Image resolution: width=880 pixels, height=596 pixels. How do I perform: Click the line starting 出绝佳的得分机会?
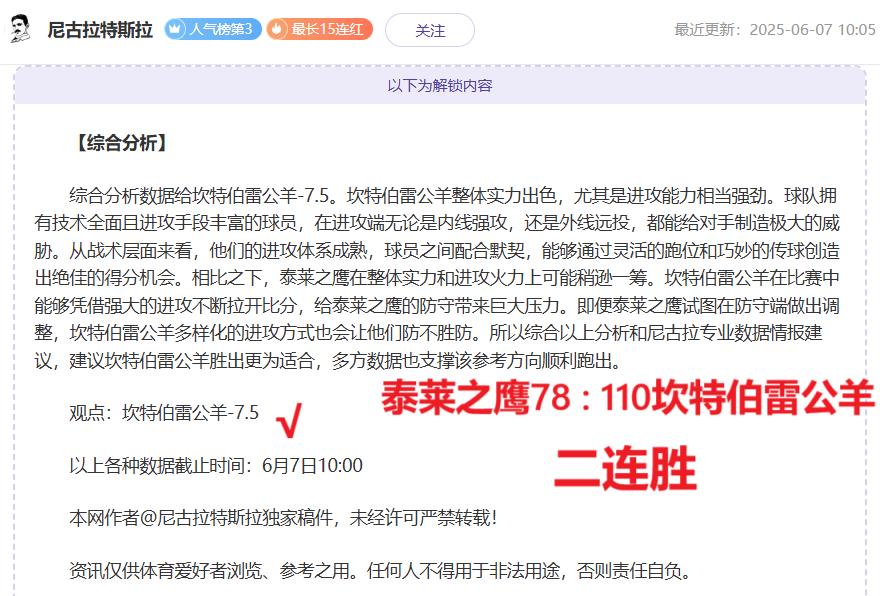tap(437, 278)
